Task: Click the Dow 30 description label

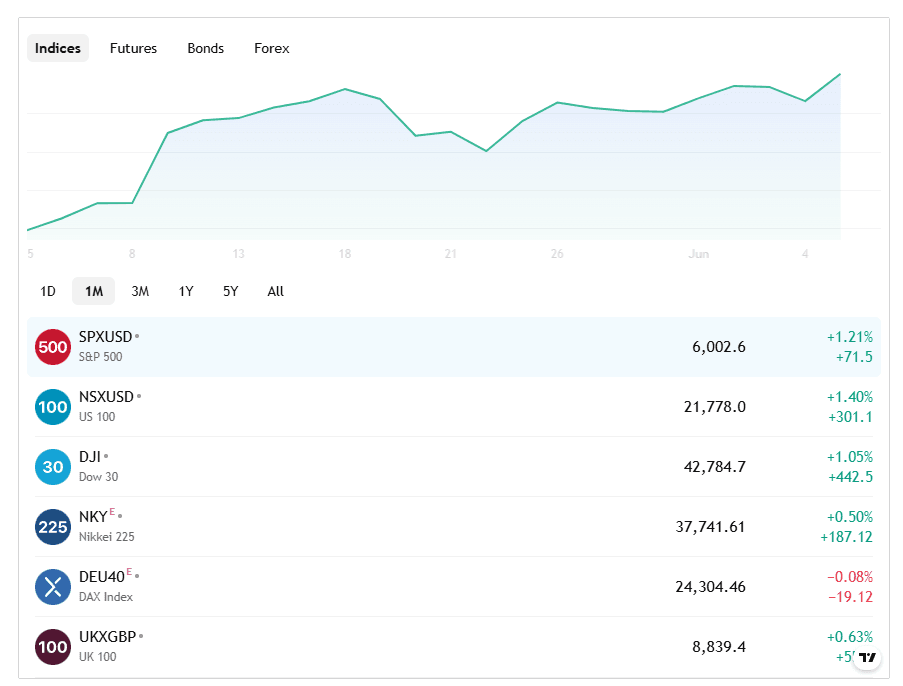Action: 98,476
